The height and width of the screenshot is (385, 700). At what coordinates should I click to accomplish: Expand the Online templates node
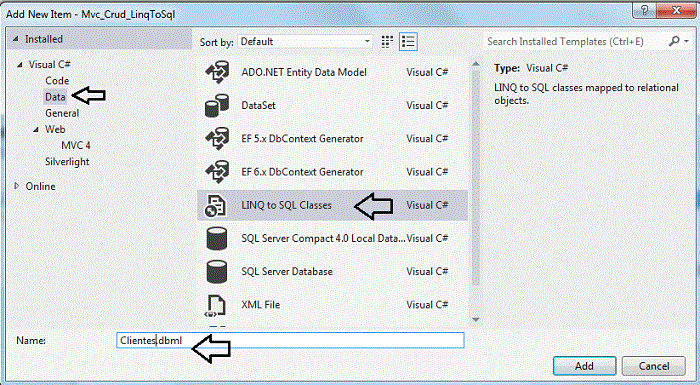tap(17, 186)
